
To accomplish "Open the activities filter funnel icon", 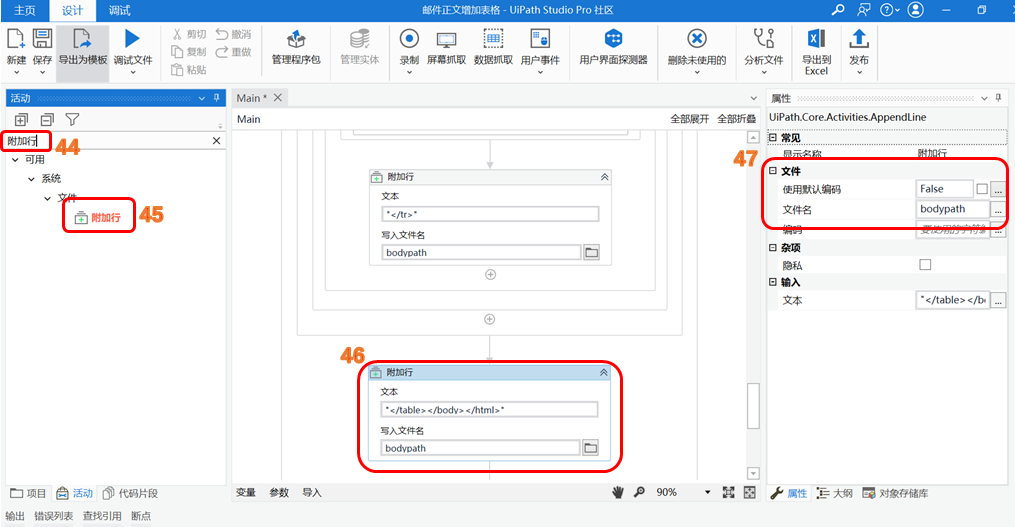I will [72, 120].
